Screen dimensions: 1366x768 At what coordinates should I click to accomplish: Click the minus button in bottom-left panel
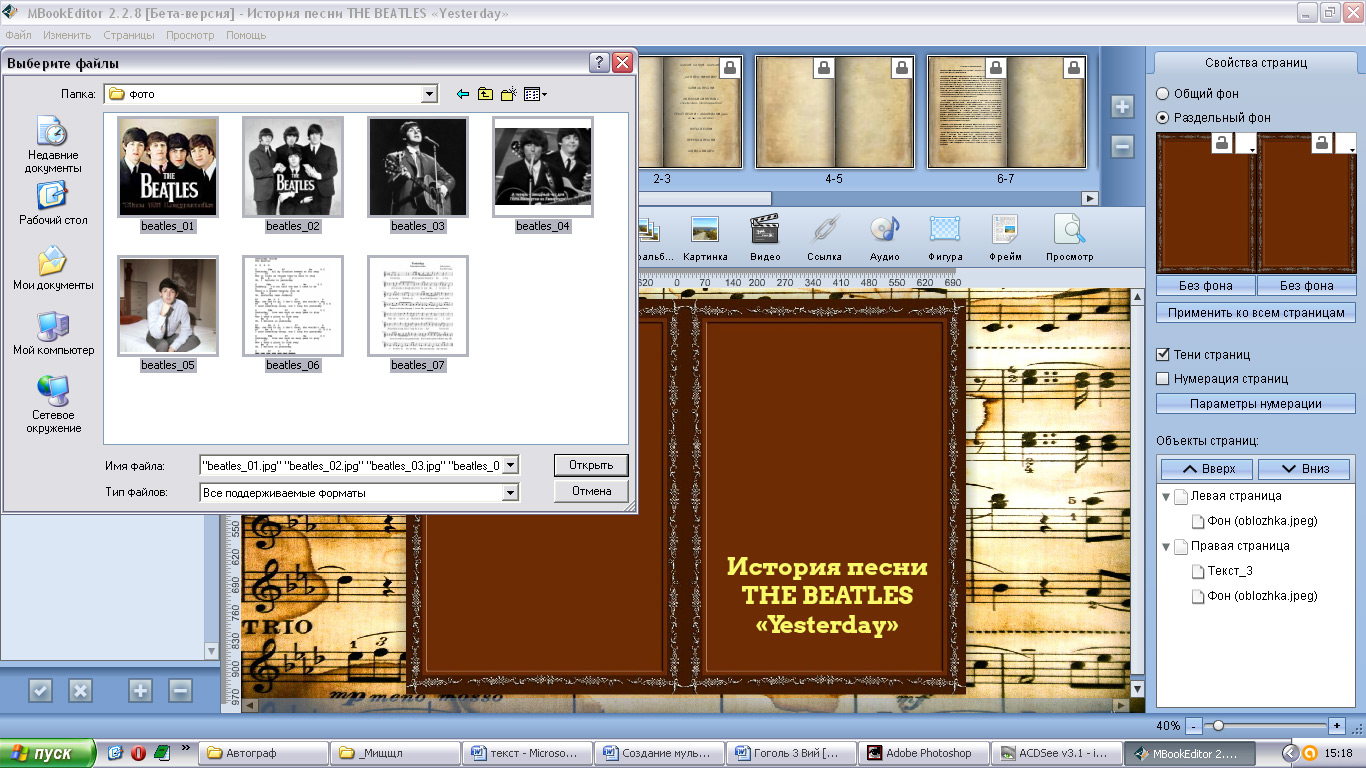tap(180, 690)
